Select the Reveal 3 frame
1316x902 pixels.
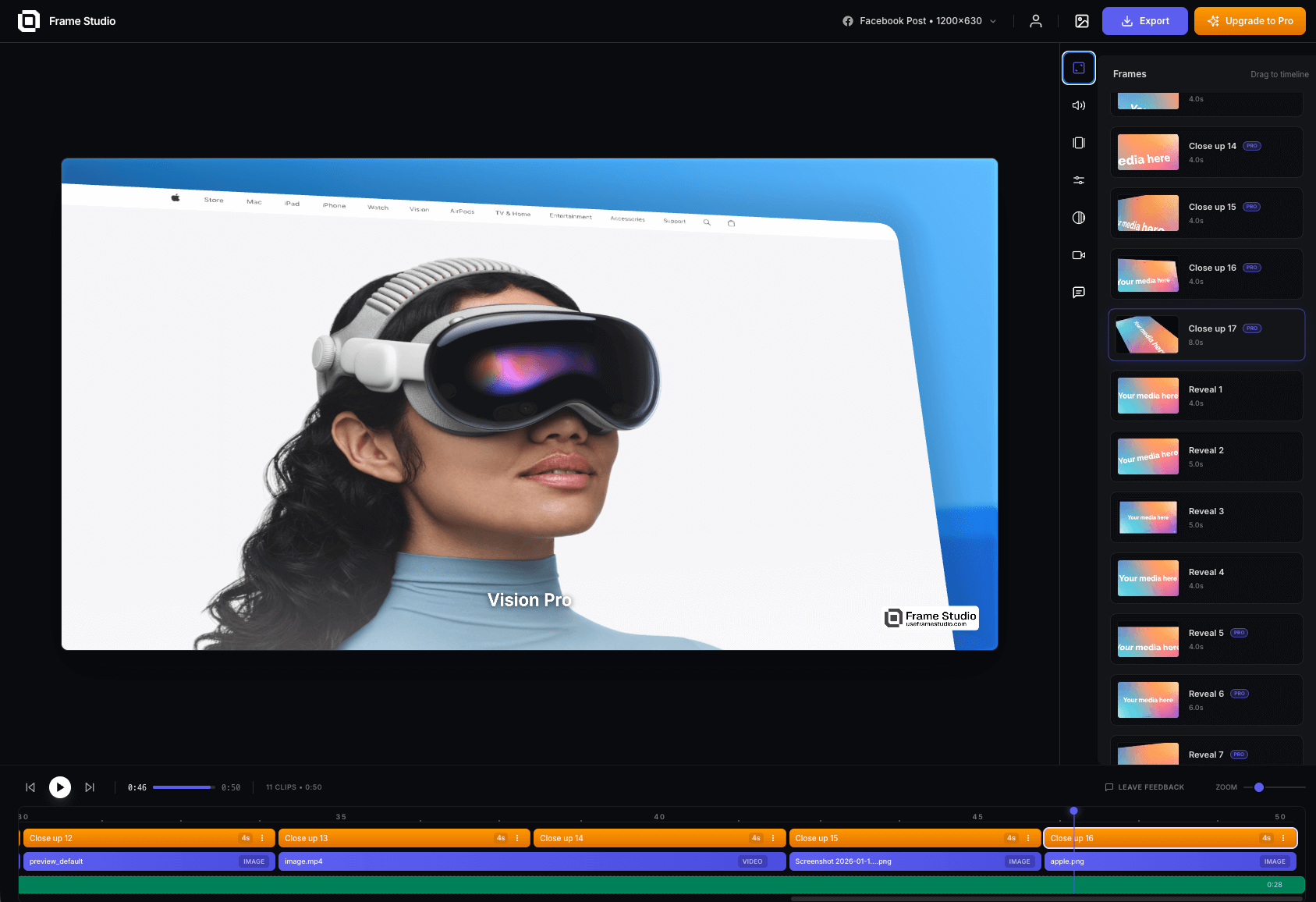click(1206, 517)
